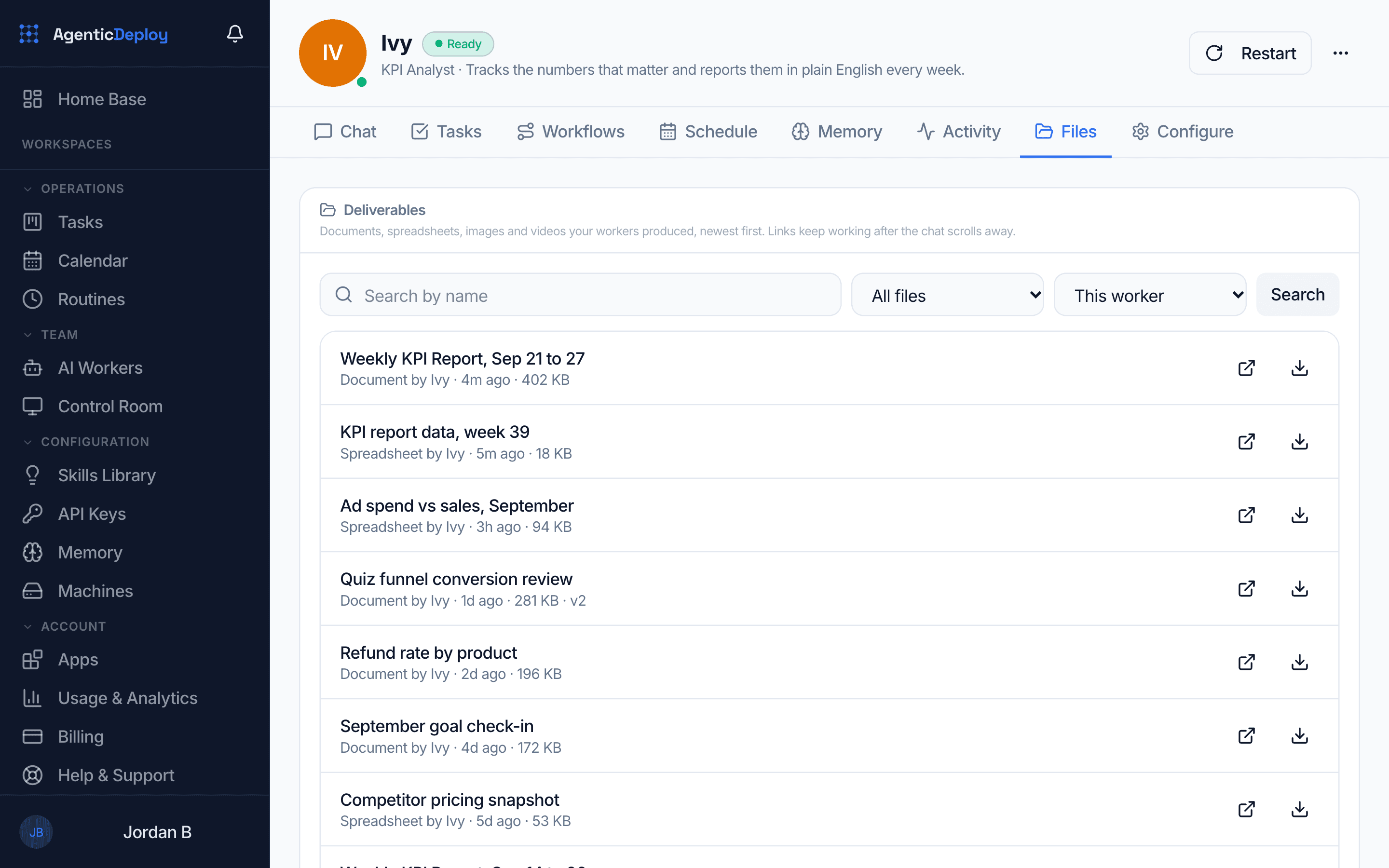The width and height of the screenshot is (1389, 868).
Task: Focus the Search by name field
Action: [580, 295]
